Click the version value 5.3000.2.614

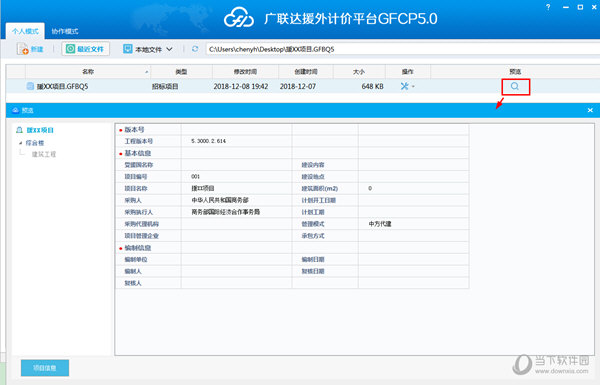click(x=209, y=141)
